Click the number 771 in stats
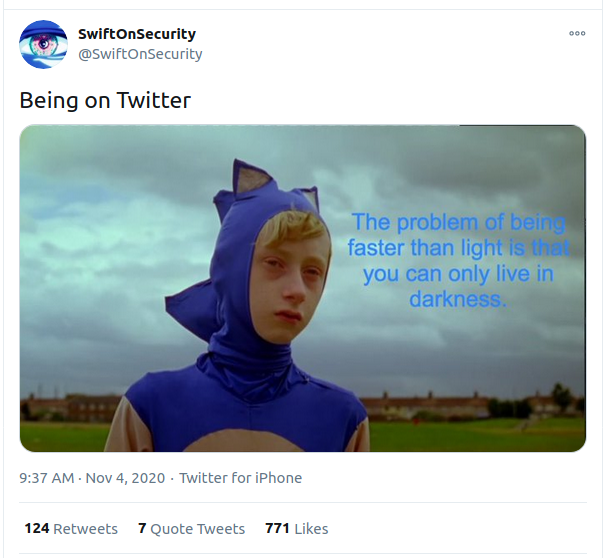 (x=277, y=528)
